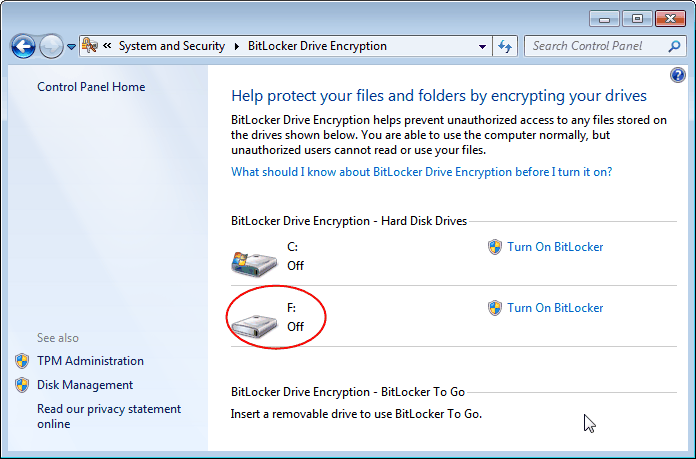This screenshot has height=459, width=696.
Task: Click the shield icon beside Disk Management
Action: [22, 385]
